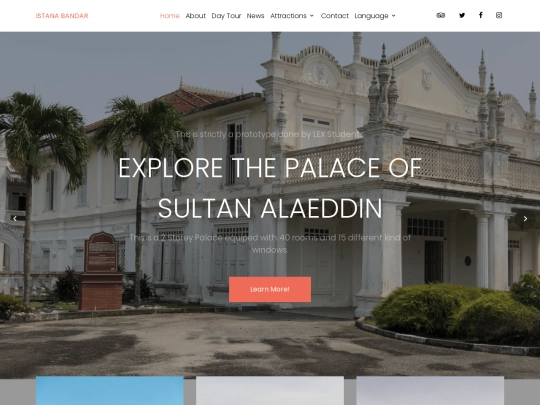Go to the News page
This screenshot has width=540, height=405.
tap(255, 16)
